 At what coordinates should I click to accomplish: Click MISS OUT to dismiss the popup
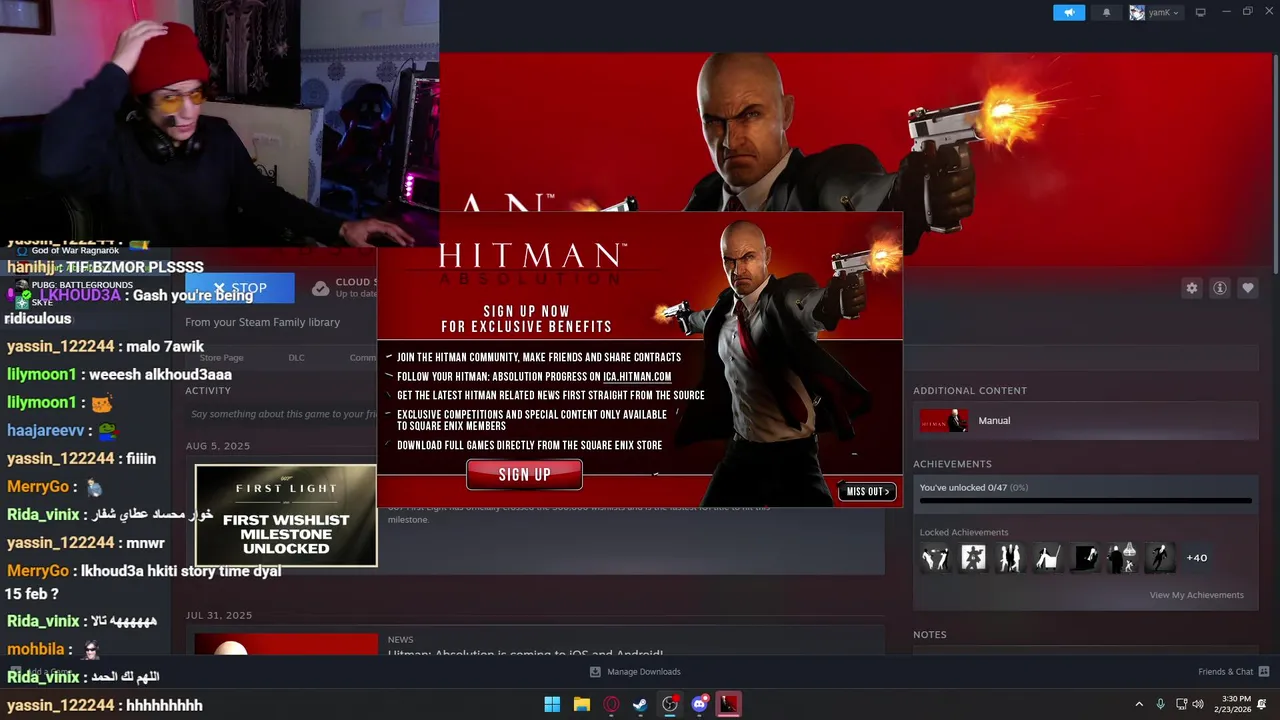click(x=867, y=491)
